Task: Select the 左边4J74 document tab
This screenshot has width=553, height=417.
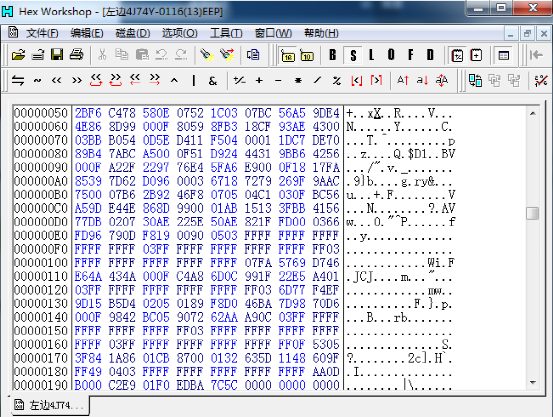Action: (x=50, y=405)
